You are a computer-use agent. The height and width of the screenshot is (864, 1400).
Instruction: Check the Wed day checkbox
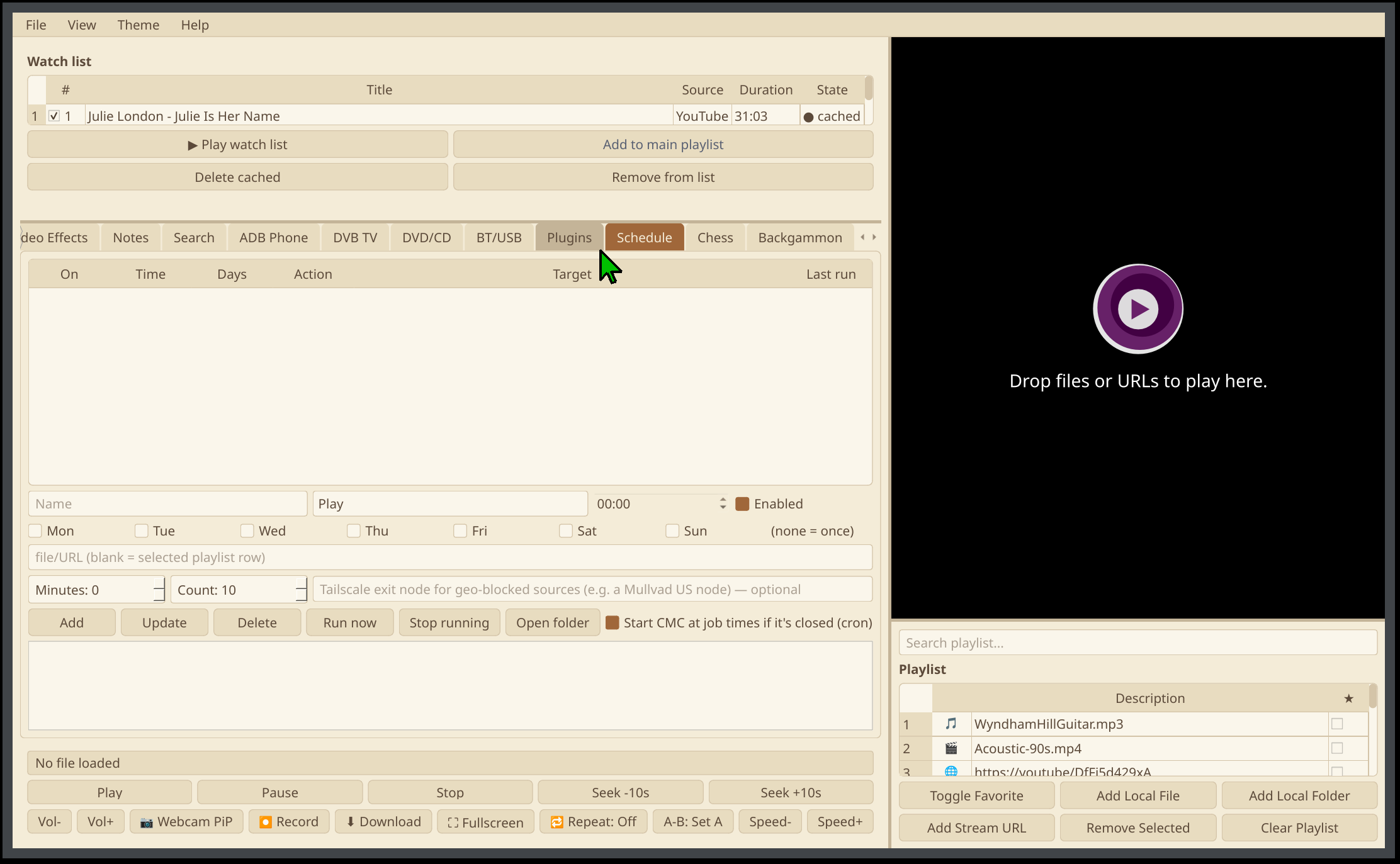[x=247, y=531]
